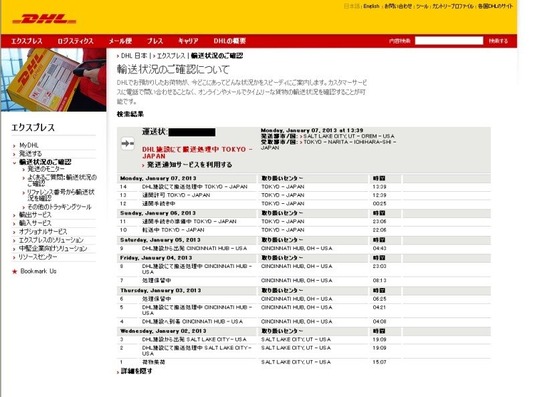
Task: Click エクスプレス breadcrumb link
Action: click(171, 56)
